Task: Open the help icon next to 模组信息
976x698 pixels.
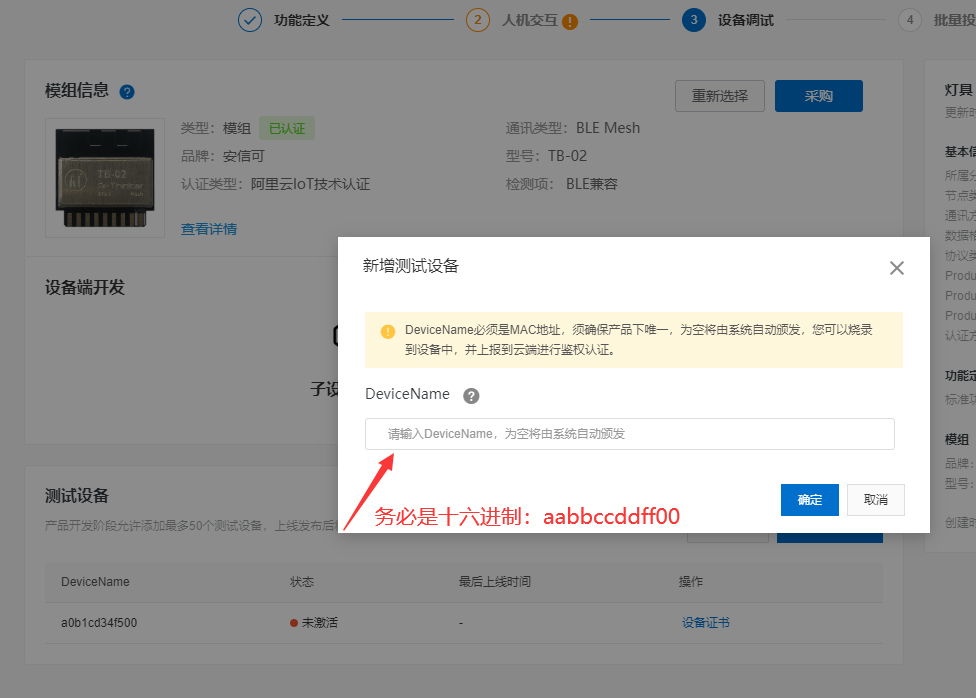Action: pos(126,91)
